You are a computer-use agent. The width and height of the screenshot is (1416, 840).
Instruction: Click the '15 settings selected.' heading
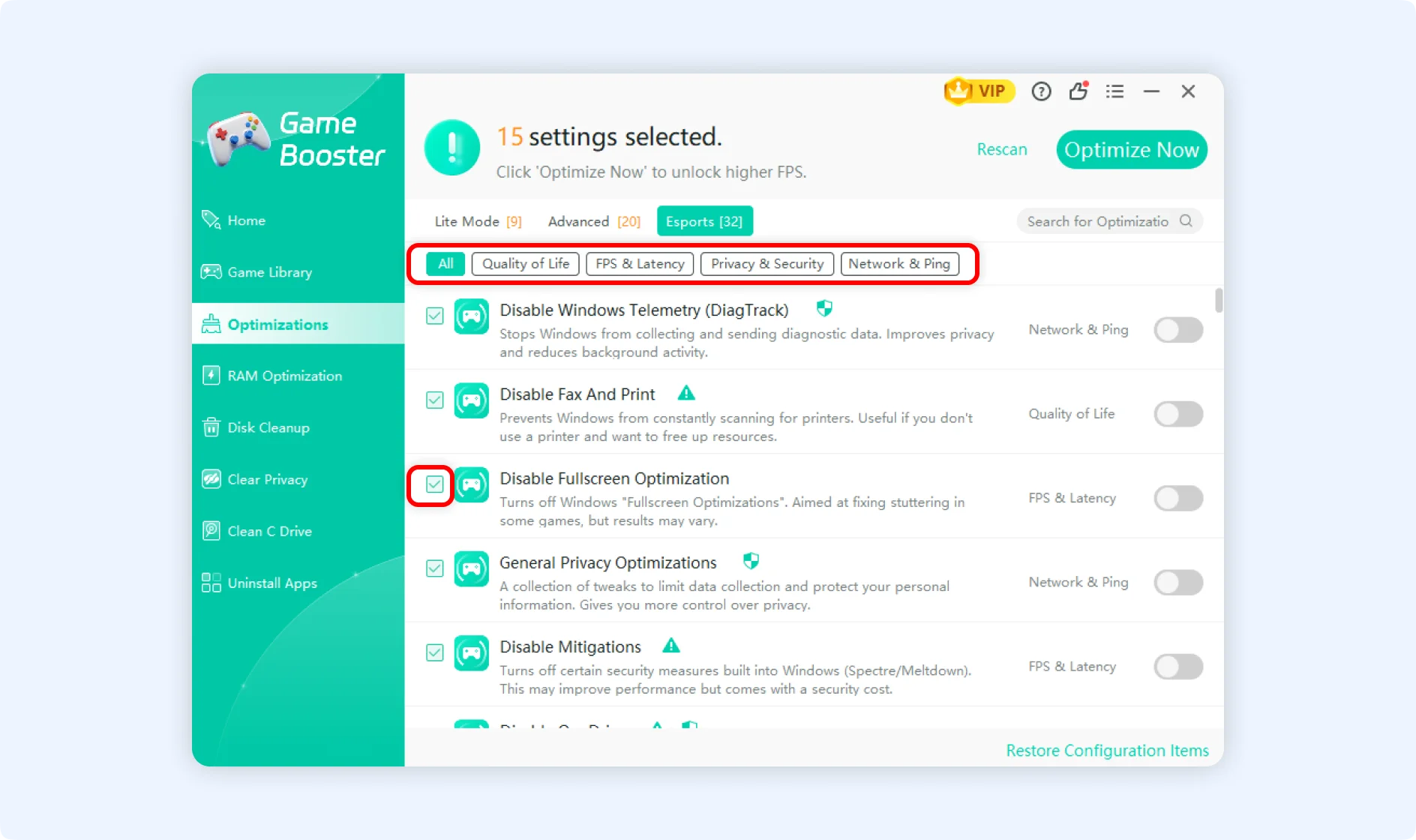(x=609, y=136)
